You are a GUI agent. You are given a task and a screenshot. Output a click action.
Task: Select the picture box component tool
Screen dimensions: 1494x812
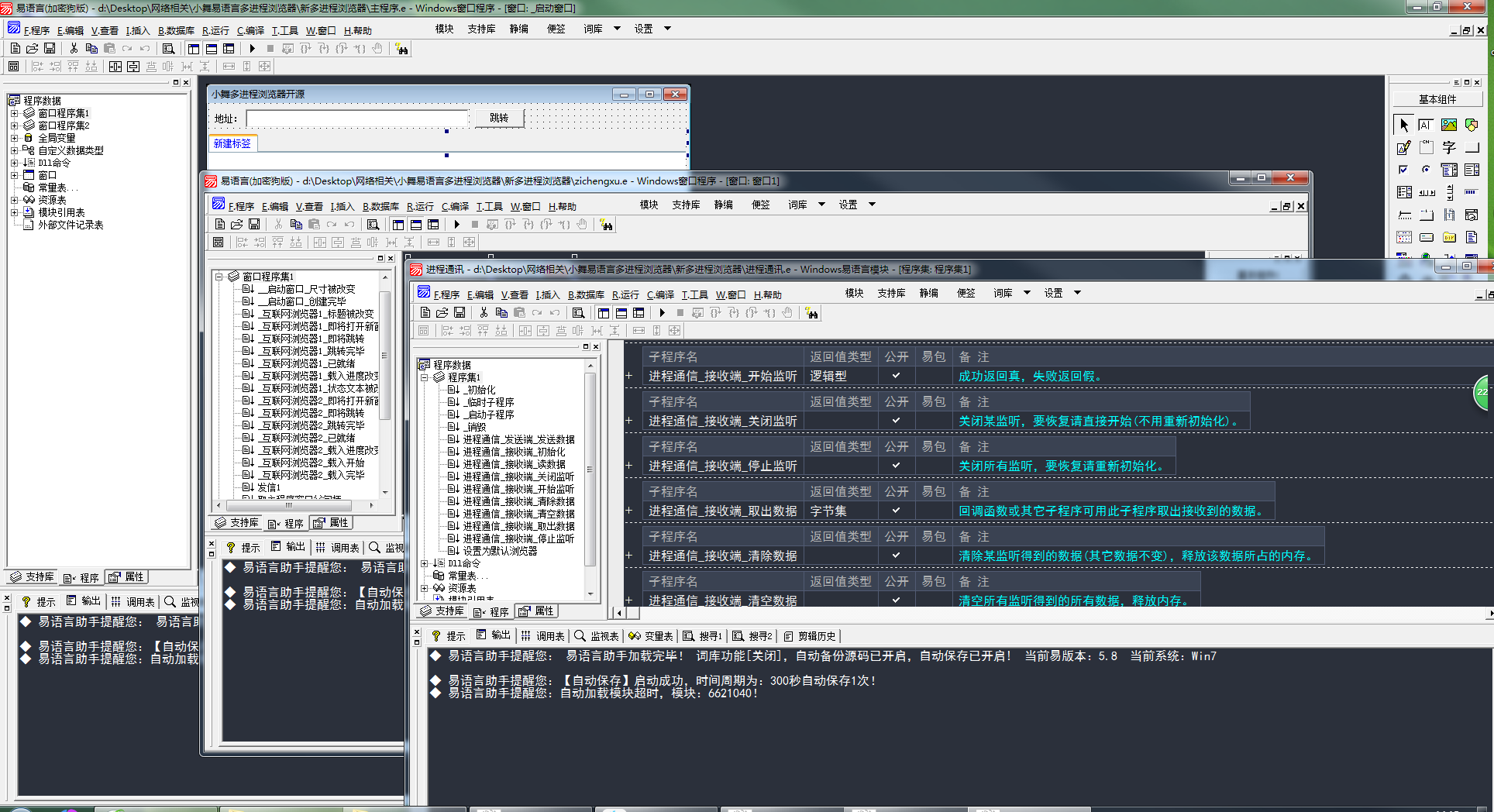[1449, 125]
